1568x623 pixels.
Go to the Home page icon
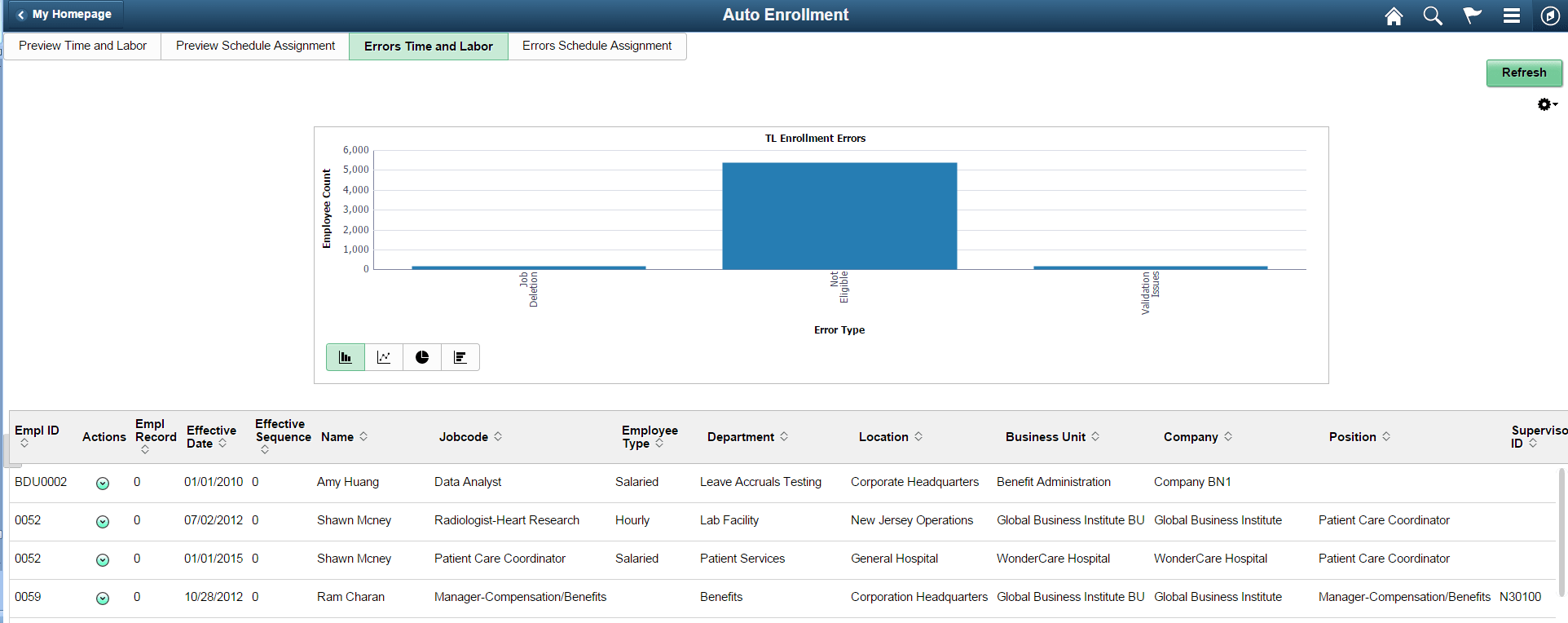pos(1394,15)
